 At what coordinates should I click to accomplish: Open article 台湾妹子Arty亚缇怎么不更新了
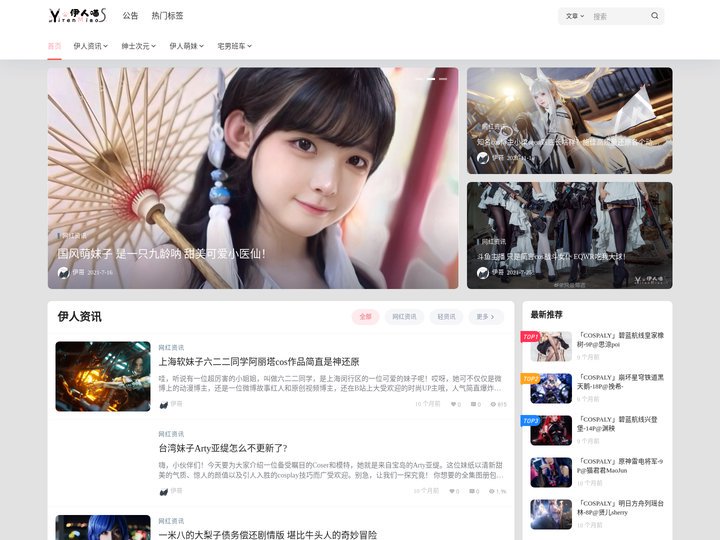223,448
